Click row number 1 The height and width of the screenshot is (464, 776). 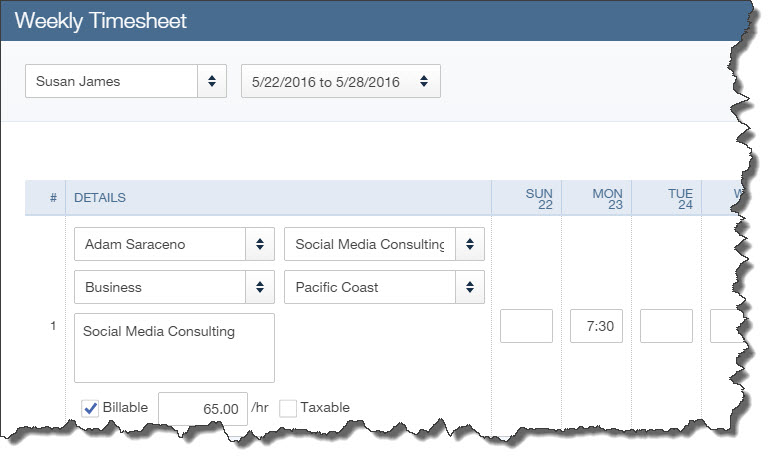coord(53,326)
